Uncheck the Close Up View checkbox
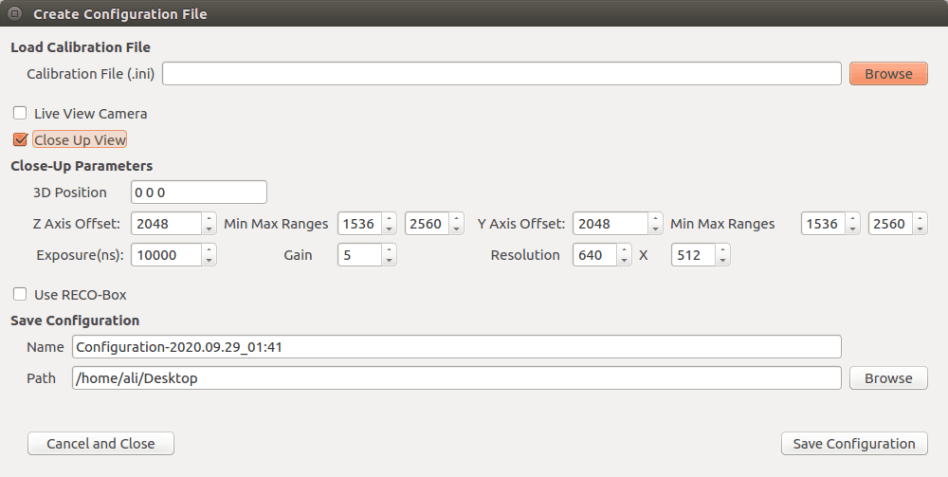Image resolution: width=948 pixels, height=477 pixels. point(20,140)
